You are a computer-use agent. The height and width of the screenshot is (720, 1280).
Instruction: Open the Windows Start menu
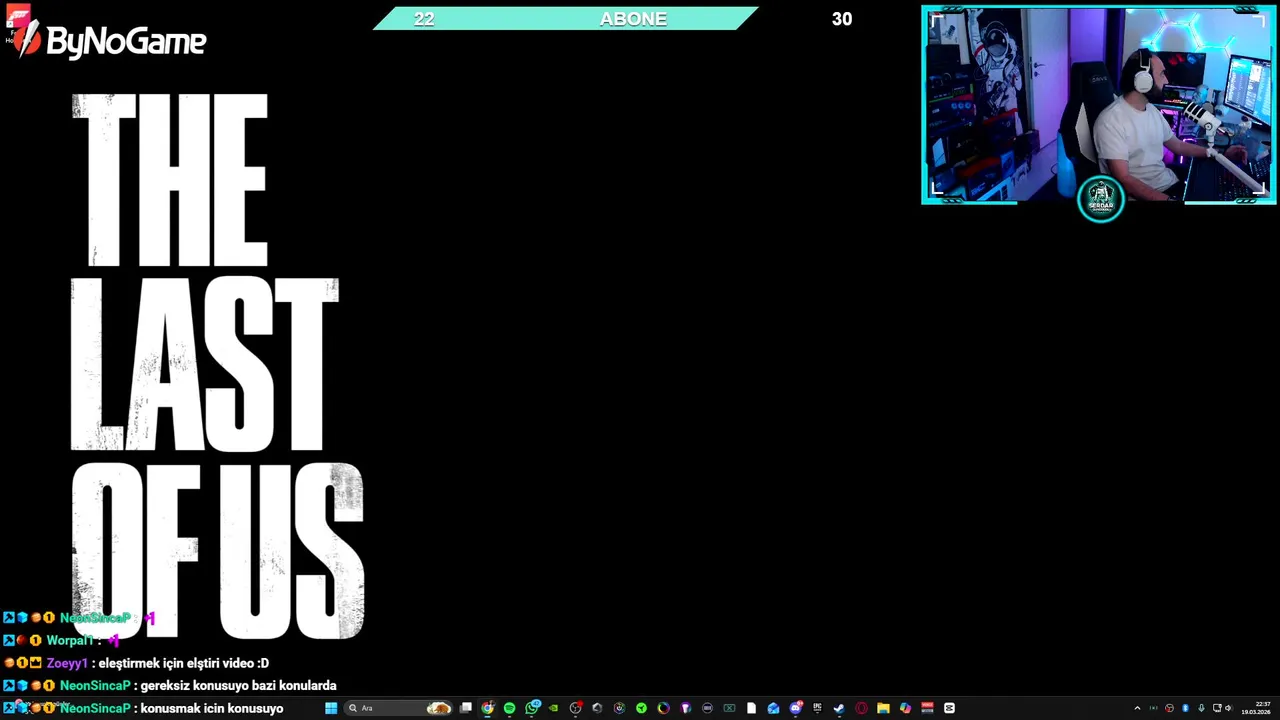click(x=331, y=708)
